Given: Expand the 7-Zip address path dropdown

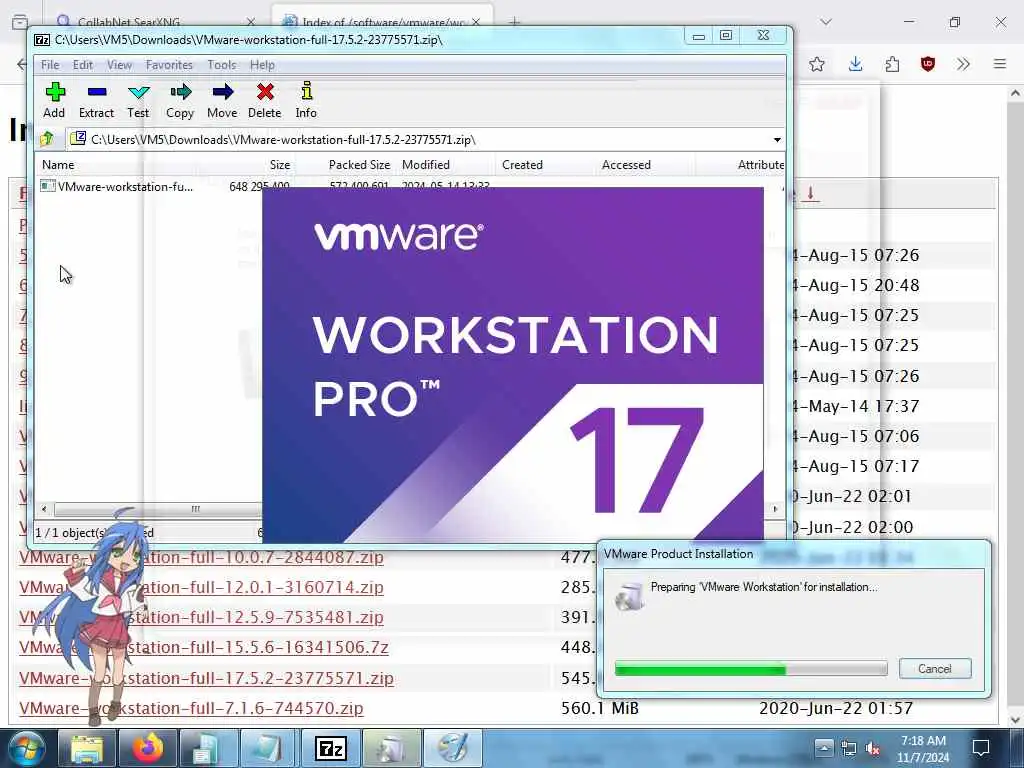Looking at the screenshot, I should (776, 140).
